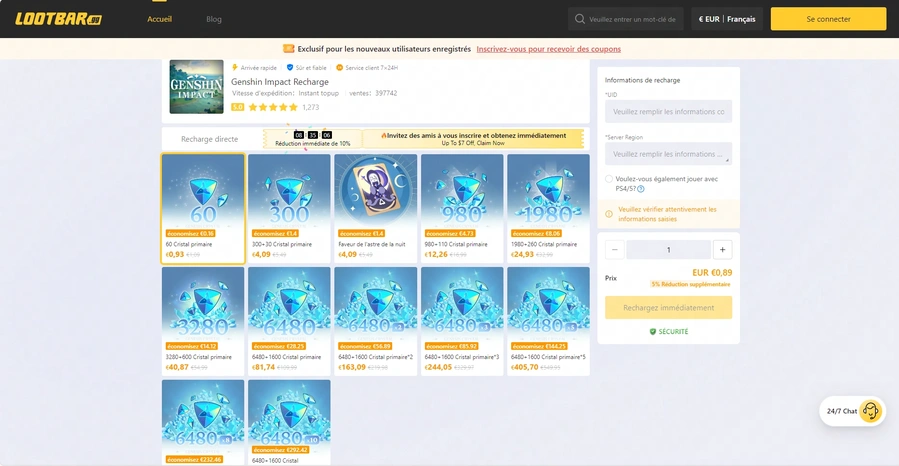This screenshot has width=899, height=466.
Task: Click the Arrivée rapide lightning icon
Action: 234,68
